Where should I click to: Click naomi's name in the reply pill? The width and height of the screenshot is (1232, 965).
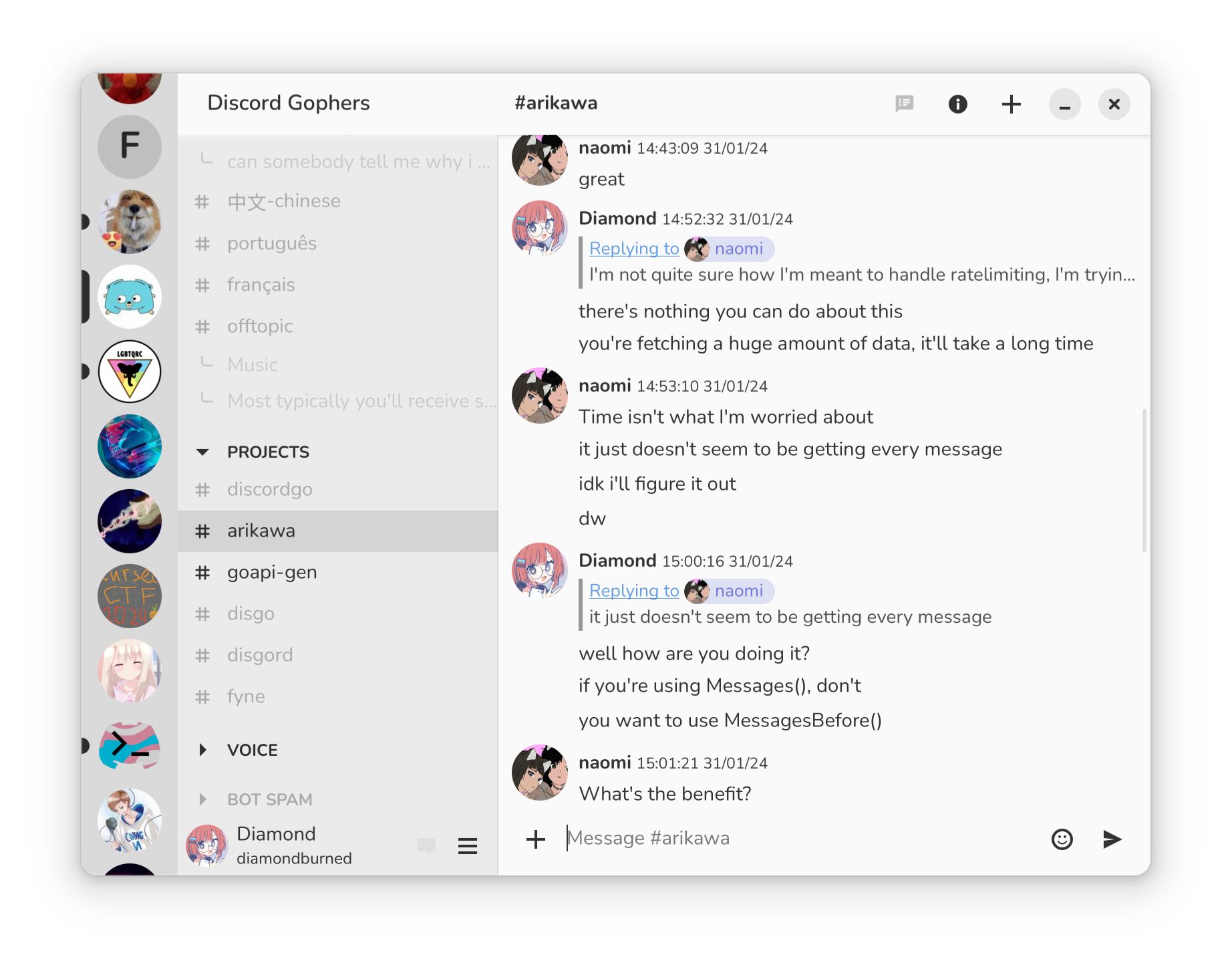click(740, 249)
